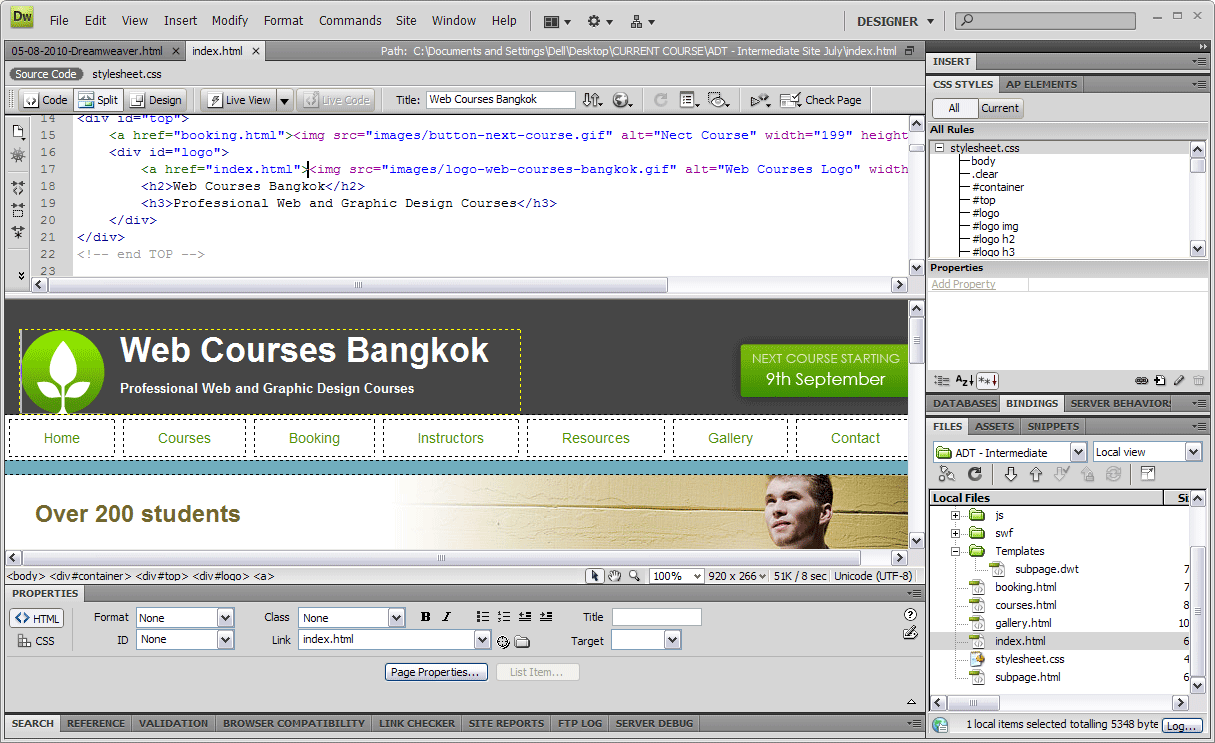1215x743 pixels.
Task: Click the application search field
Action: (x=1045, y=20)
